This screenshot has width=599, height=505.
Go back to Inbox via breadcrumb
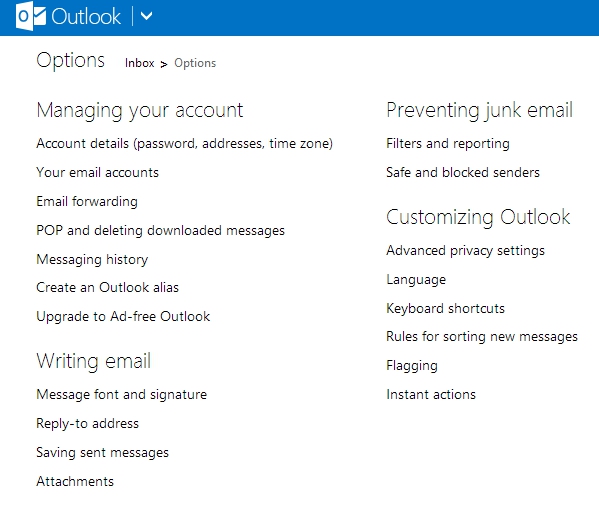139,63
